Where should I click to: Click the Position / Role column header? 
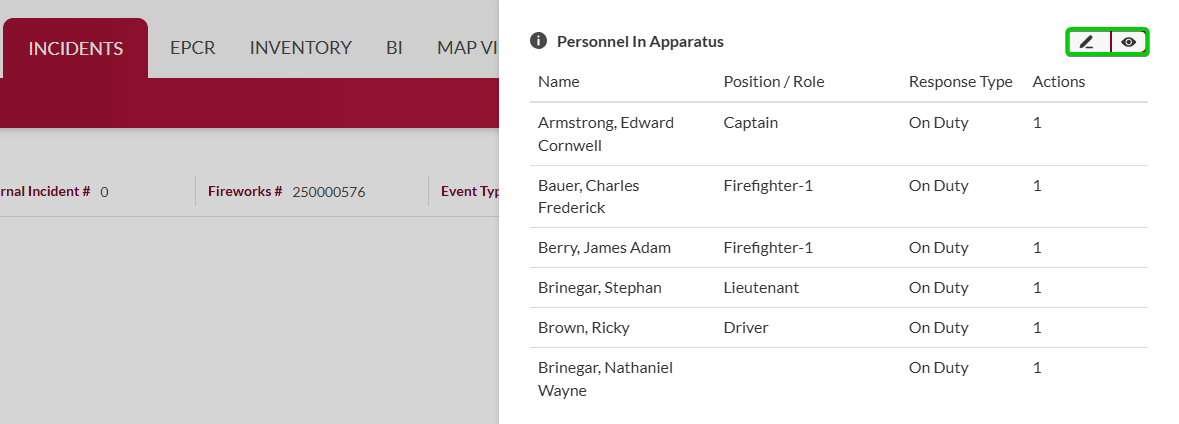tap(773, 82)
